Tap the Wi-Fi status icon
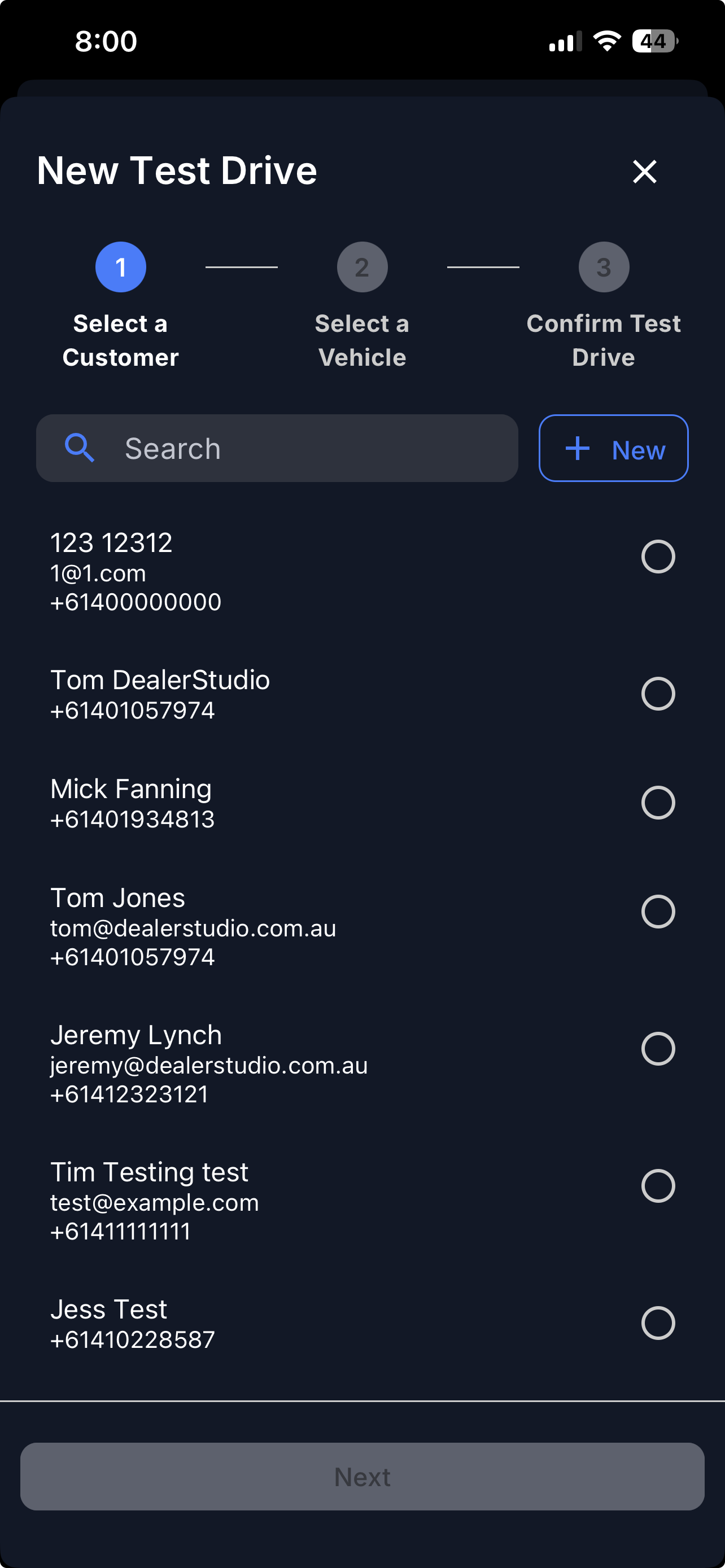 [606, 41]
